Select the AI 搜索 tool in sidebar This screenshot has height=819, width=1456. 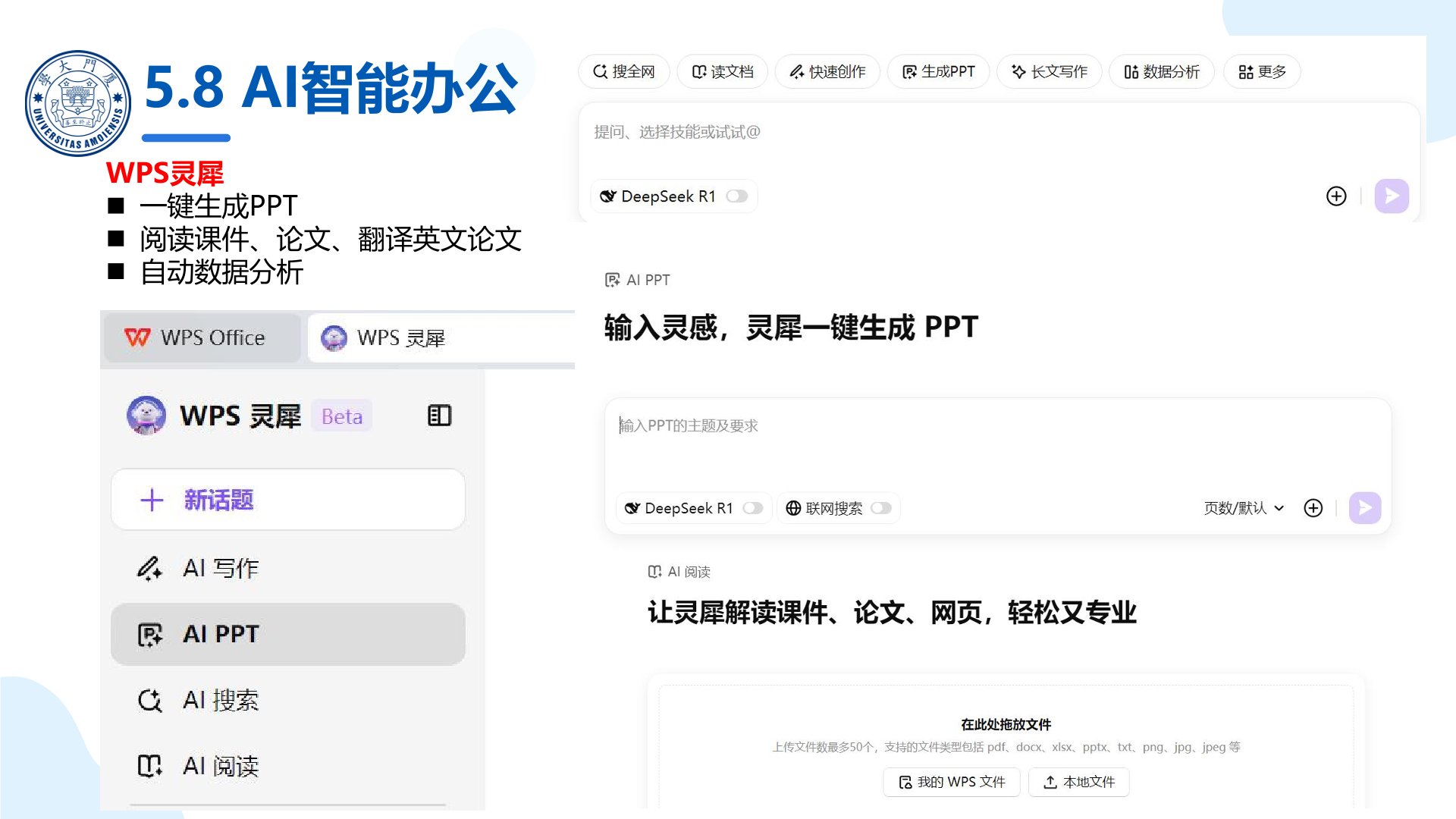(220, 700)
